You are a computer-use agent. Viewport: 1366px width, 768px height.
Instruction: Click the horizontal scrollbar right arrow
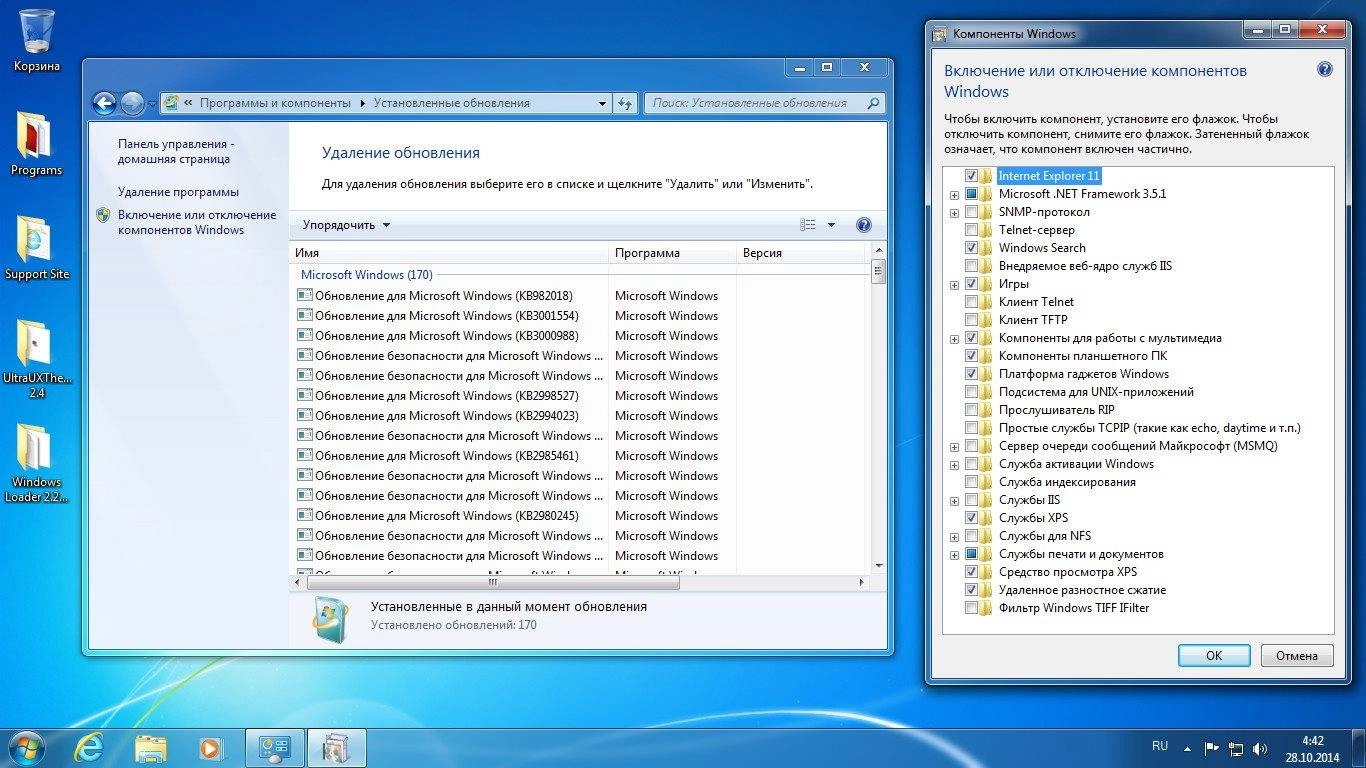[862, 581]
